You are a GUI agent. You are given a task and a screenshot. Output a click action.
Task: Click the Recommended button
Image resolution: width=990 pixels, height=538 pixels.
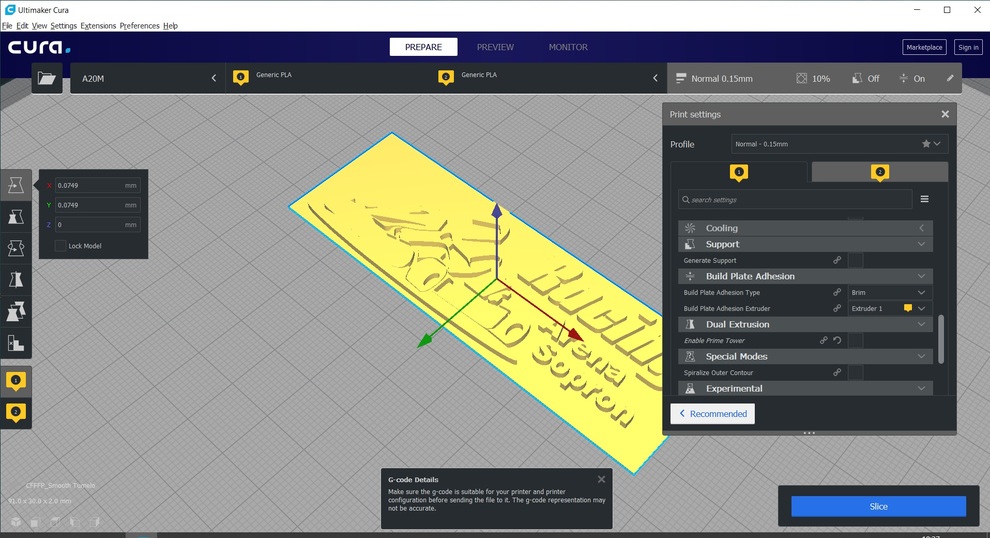click(x=712, y=413)
